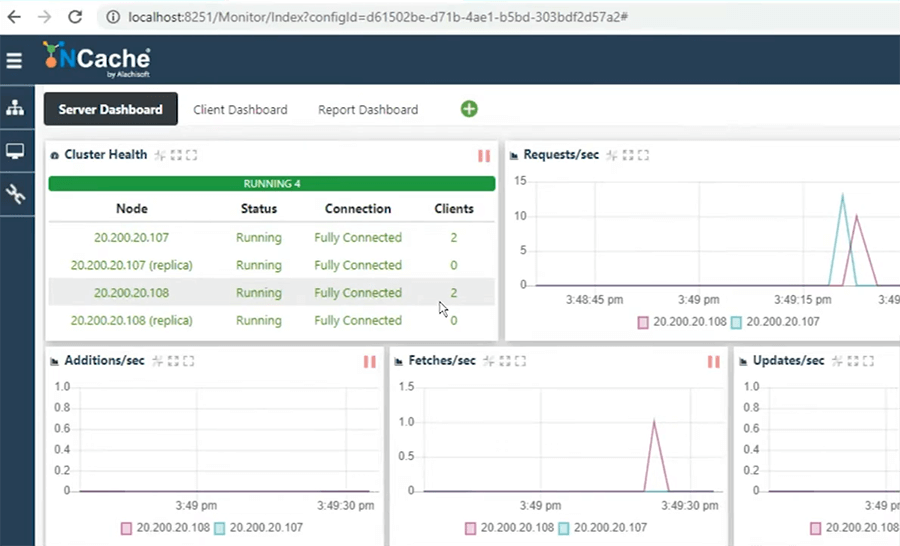
Task: Click the NCache logo
Action: (97, 59)
